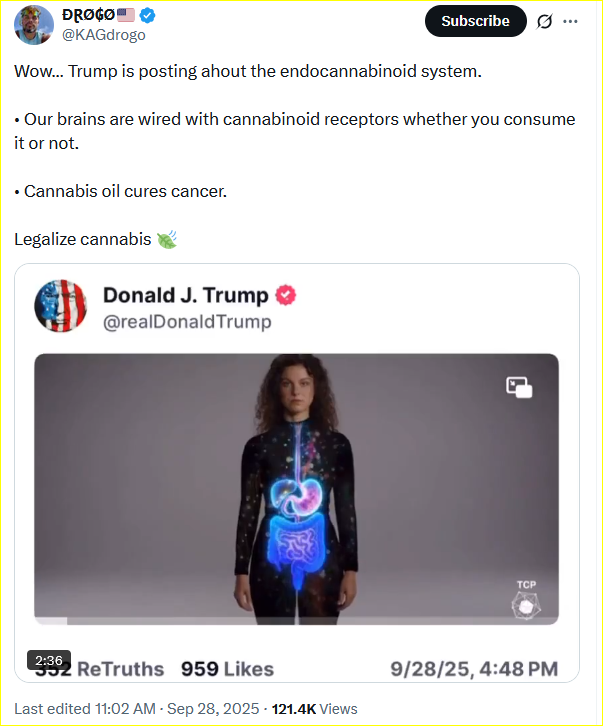
Task: Click the red verified badge beside Donald J. Trump
Action: coord(286,295)
